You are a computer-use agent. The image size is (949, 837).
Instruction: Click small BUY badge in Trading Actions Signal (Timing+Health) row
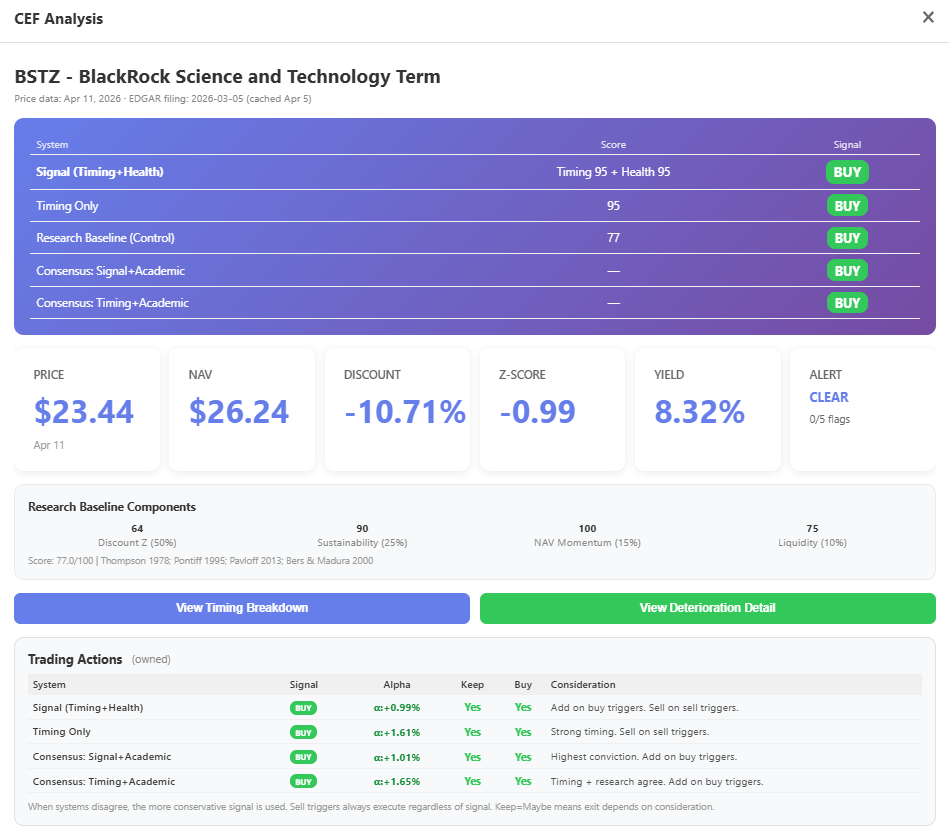[x=303, y=707]
